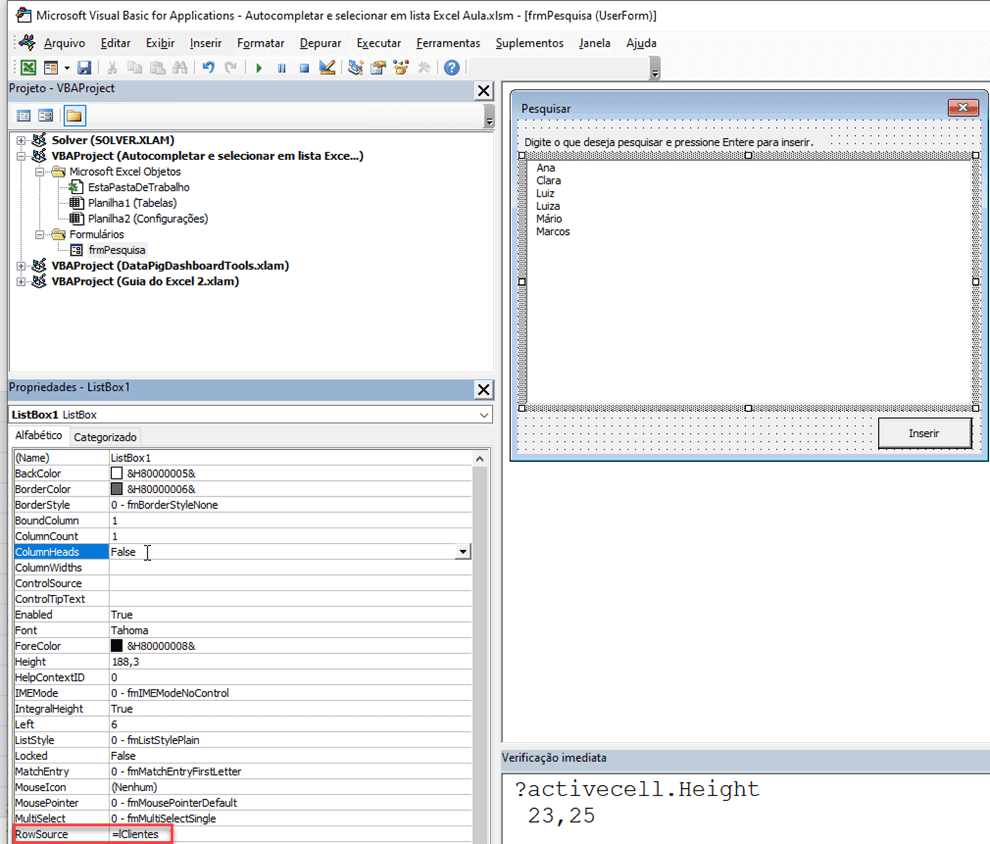This screenshot has height=844, width=990.
Task: Open the ColumnHeads value dropdown arrow
Action: click(x=462, y=552)
